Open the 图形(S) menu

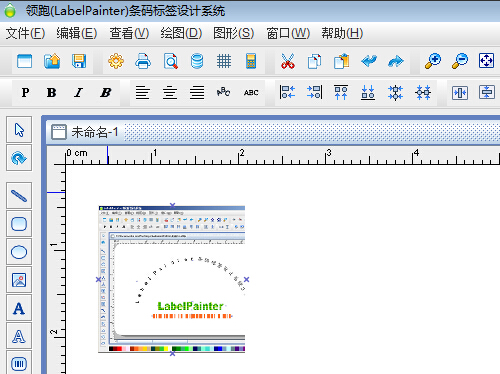coord(234,33)
